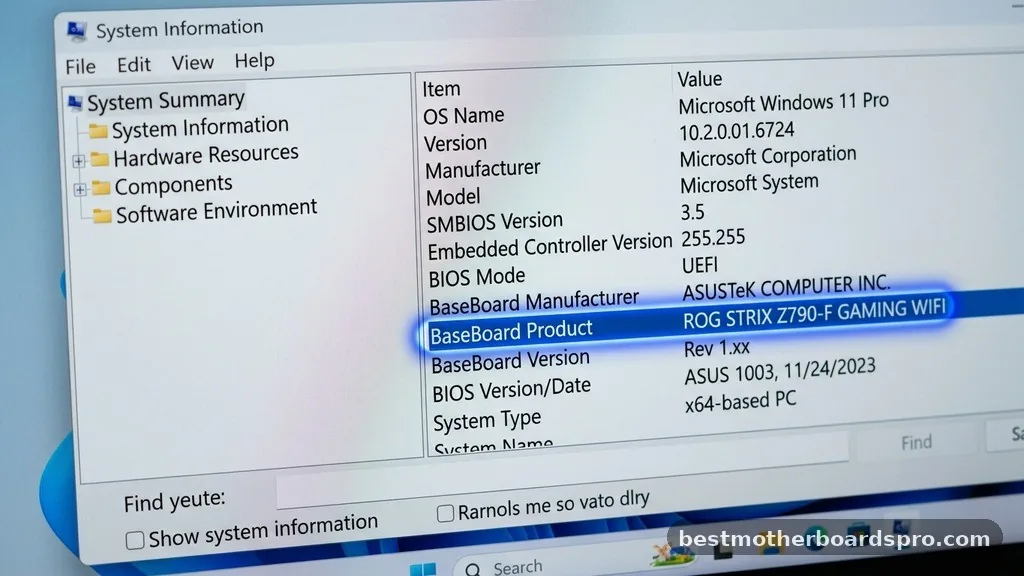Click the value ASUS 1003, 11/24/2023

[x=780, y=372]
